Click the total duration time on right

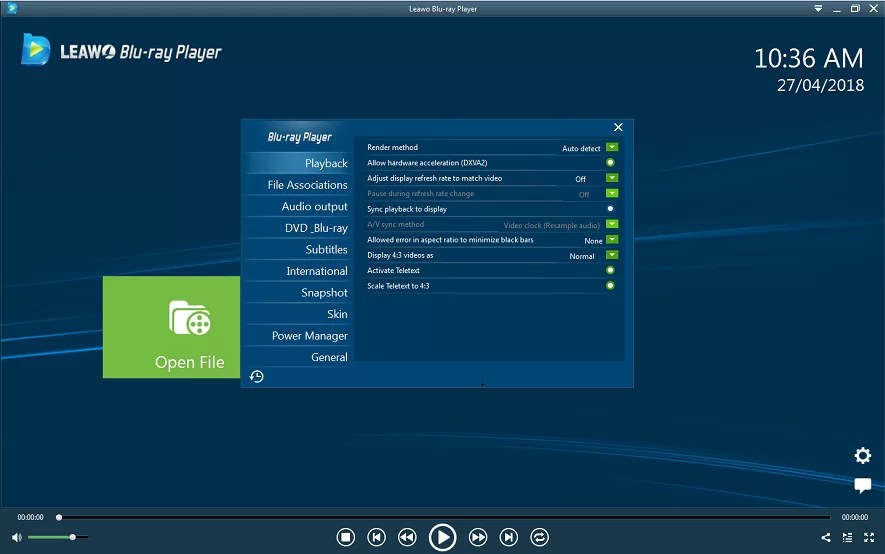pyautogui.click(x=855, y=517)
